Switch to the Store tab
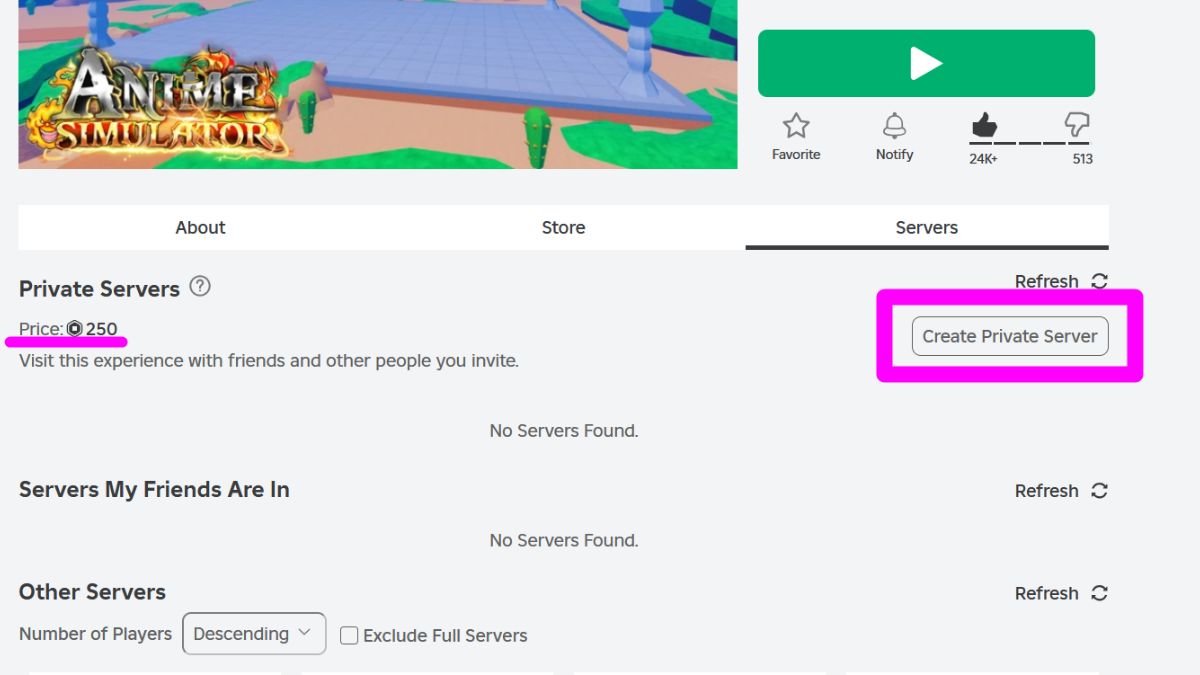 (x=563, y=227)
